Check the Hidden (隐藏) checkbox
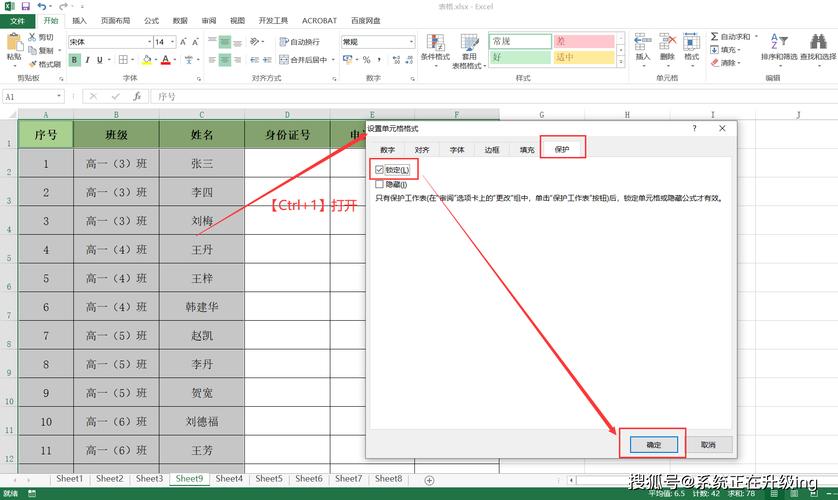838x500 pixels. (380, 184)
